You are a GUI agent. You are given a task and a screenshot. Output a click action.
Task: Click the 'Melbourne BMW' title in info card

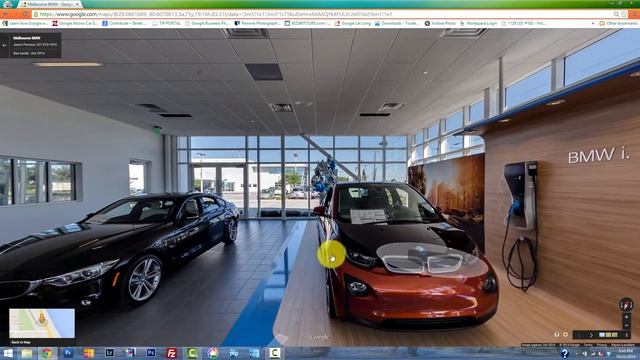[x=27, y=38]
